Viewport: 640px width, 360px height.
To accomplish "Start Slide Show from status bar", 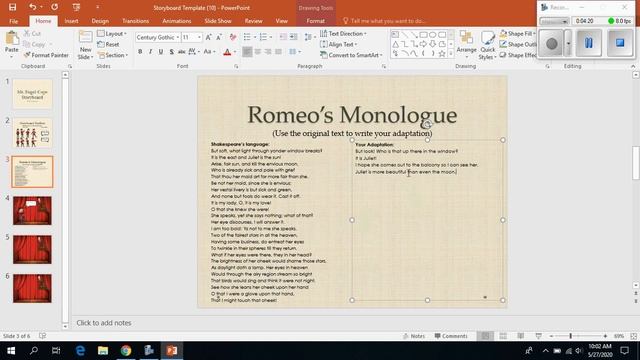I will point(539,336).
